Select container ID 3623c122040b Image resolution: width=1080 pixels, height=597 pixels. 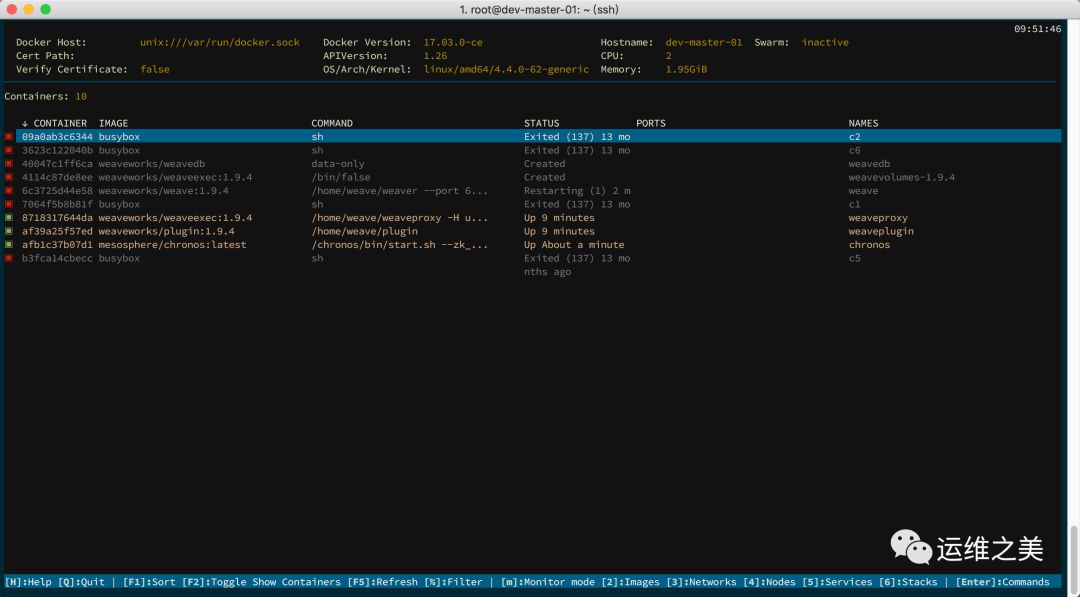57,150
